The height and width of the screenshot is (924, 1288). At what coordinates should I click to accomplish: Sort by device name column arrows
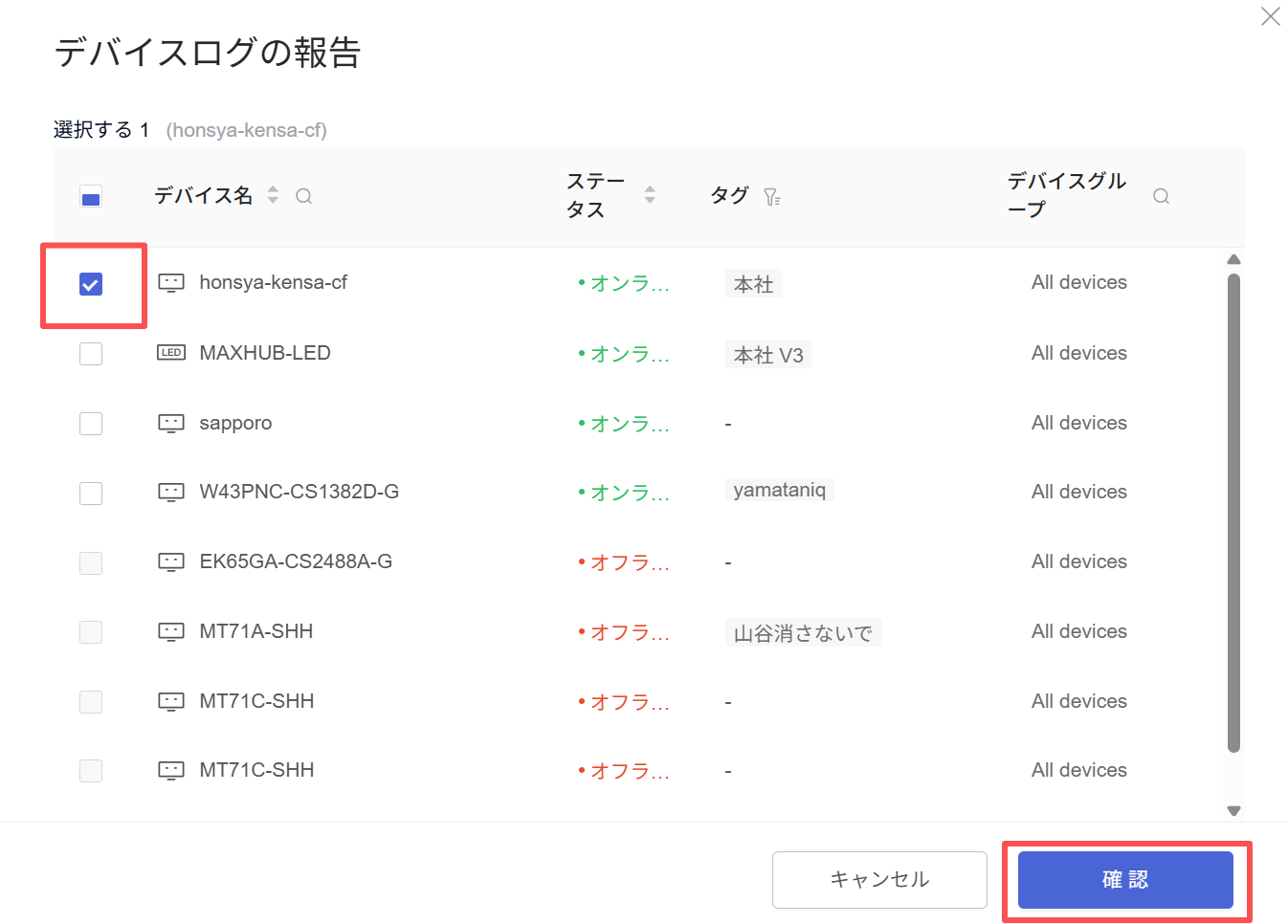273,195
